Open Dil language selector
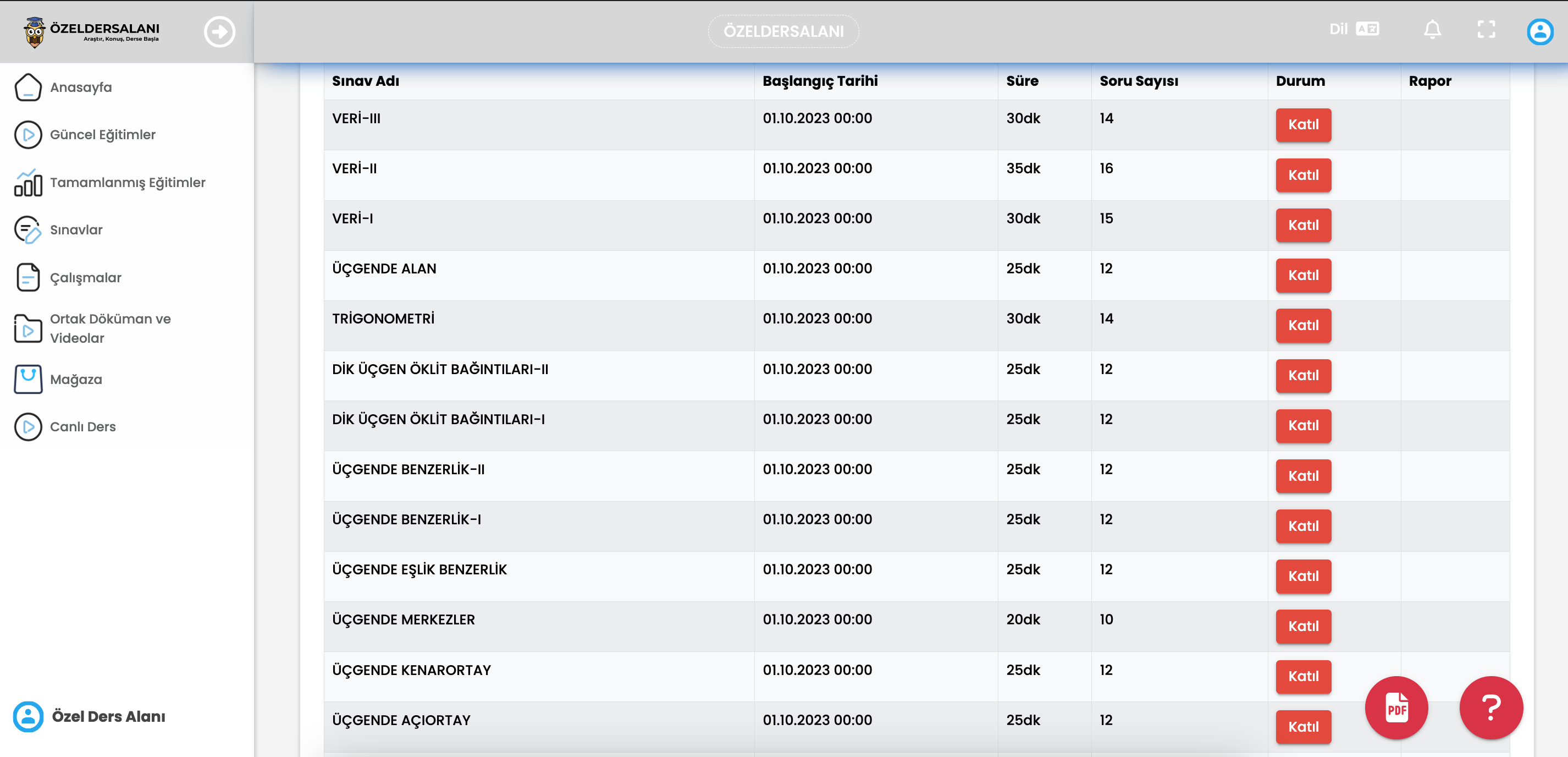This screenshot has width=1568, height=757. (x=1353, y=29)
